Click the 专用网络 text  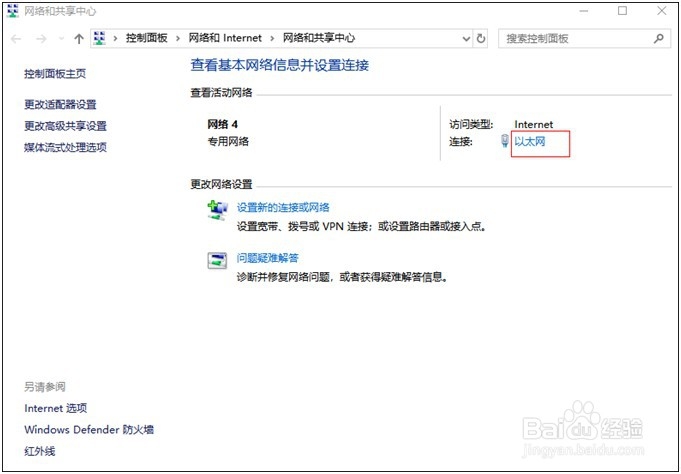[228, 141]
